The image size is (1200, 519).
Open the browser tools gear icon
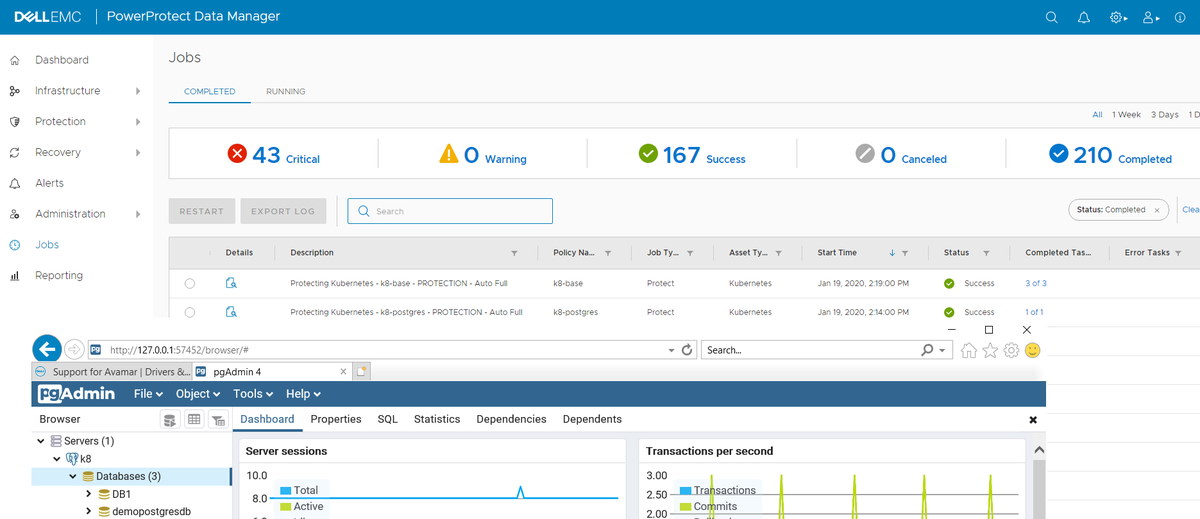(1011, 350)
